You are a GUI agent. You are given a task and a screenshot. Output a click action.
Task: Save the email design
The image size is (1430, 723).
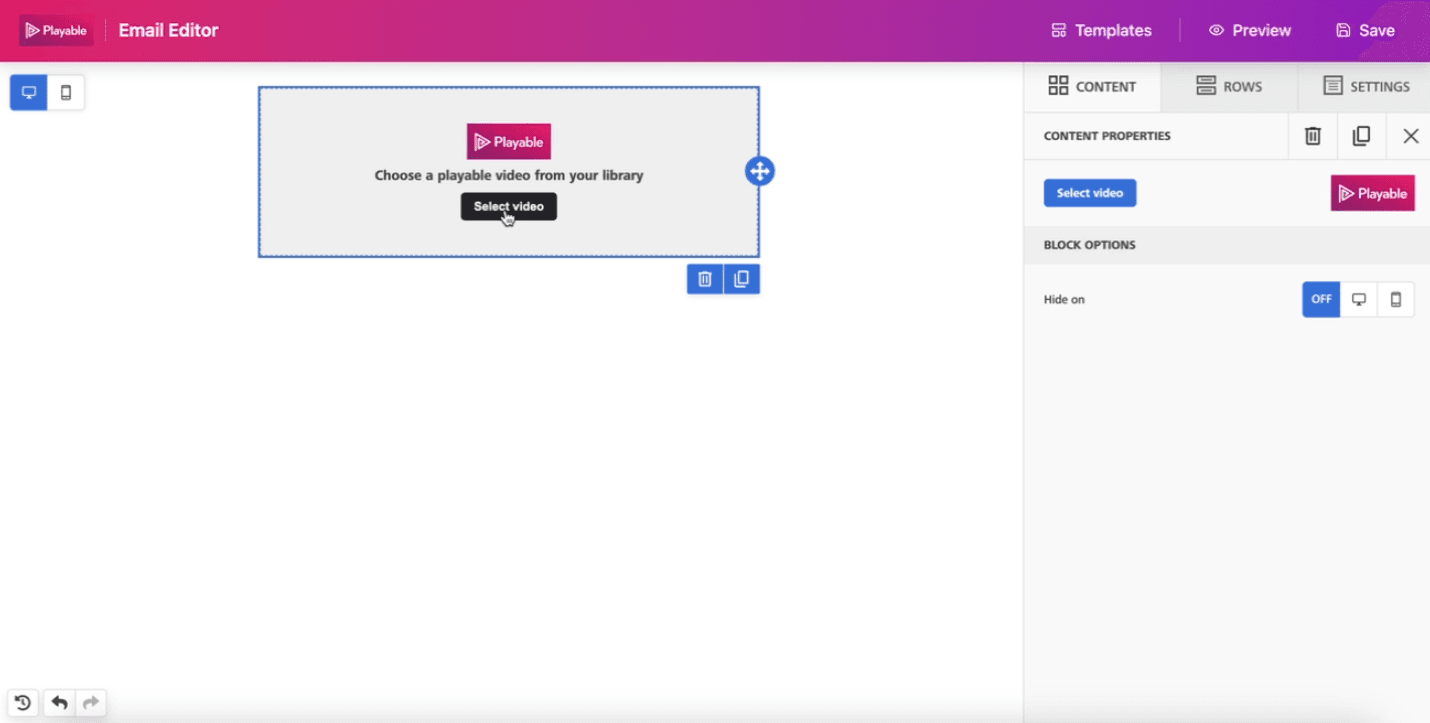click(x=1365, y=31)
